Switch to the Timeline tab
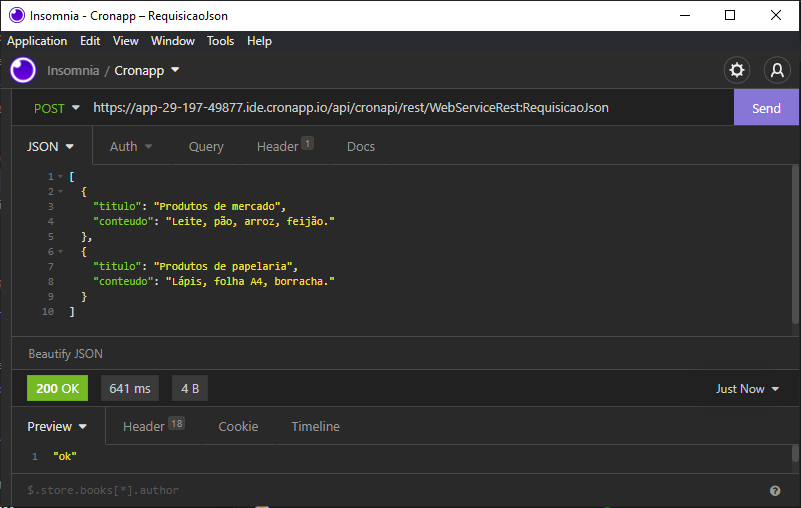 click(315, 426)
